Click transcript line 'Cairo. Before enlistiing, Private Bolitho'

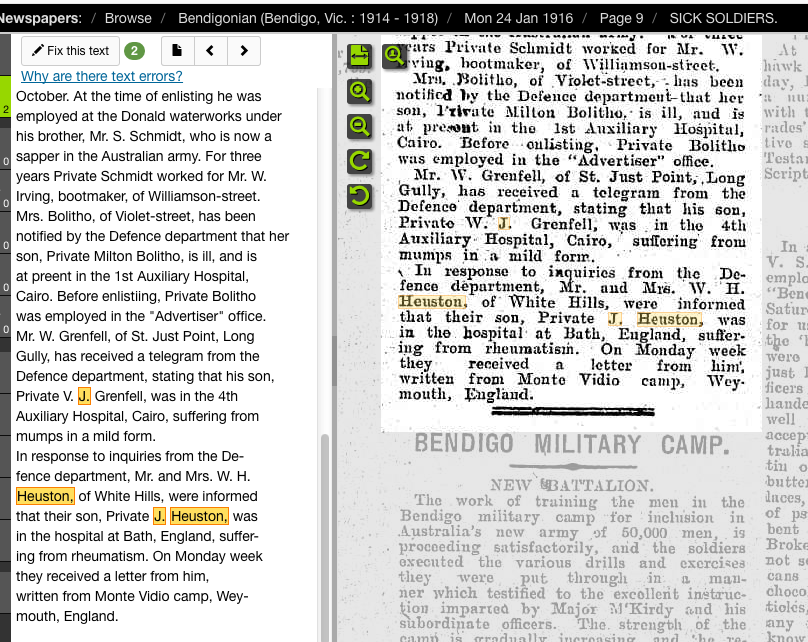pyautogui.click(x=136, y=297)
